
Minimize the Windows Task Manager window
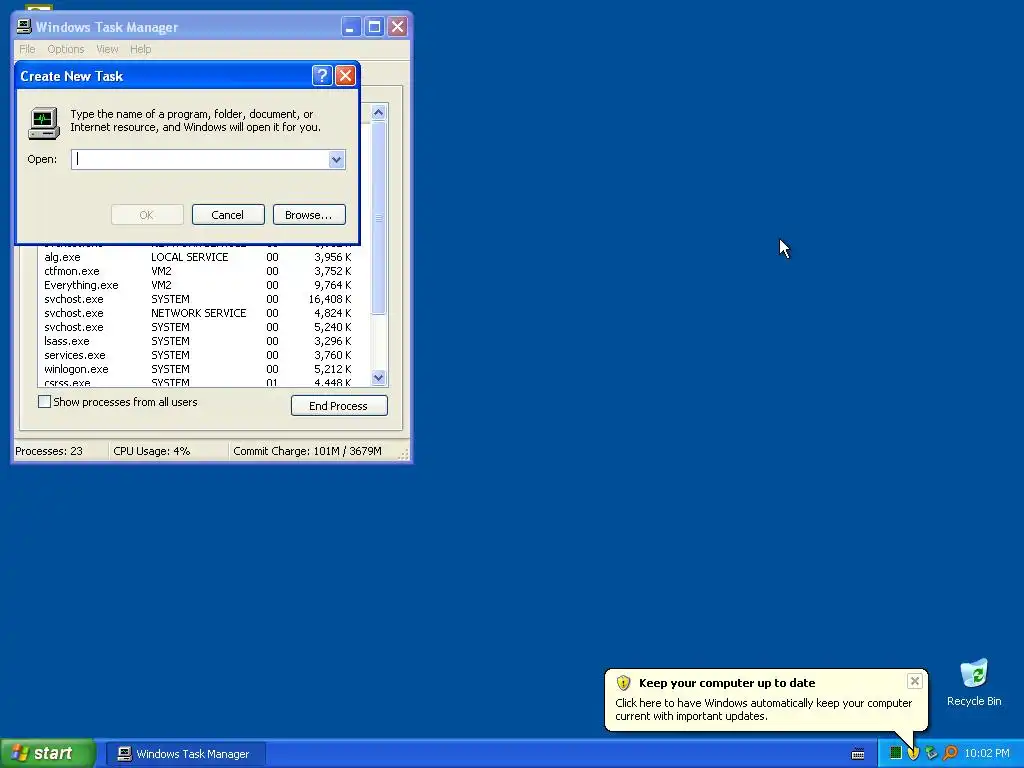[x=351, y=27]
